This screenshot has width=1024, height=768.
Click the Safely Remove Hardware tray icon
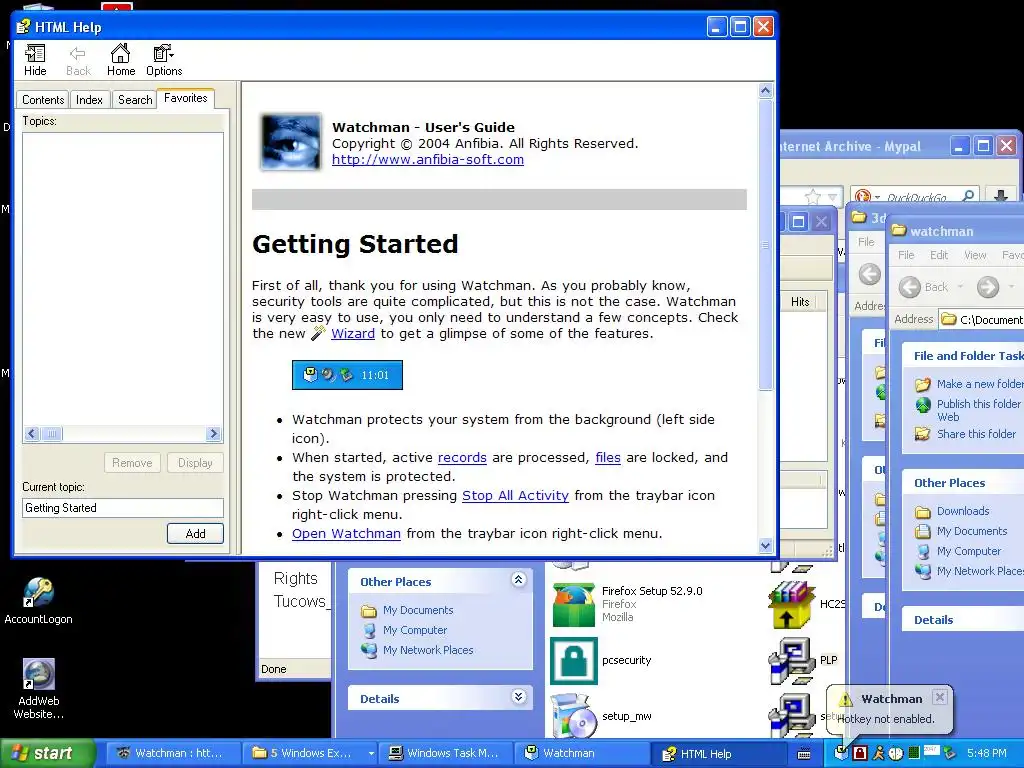pyautogui.click(x=950, y=754)
